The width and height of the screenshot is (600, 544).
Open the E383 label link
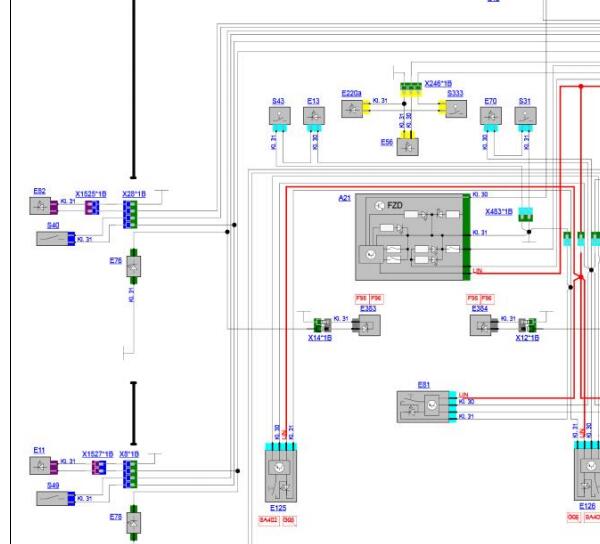(368, 308)
